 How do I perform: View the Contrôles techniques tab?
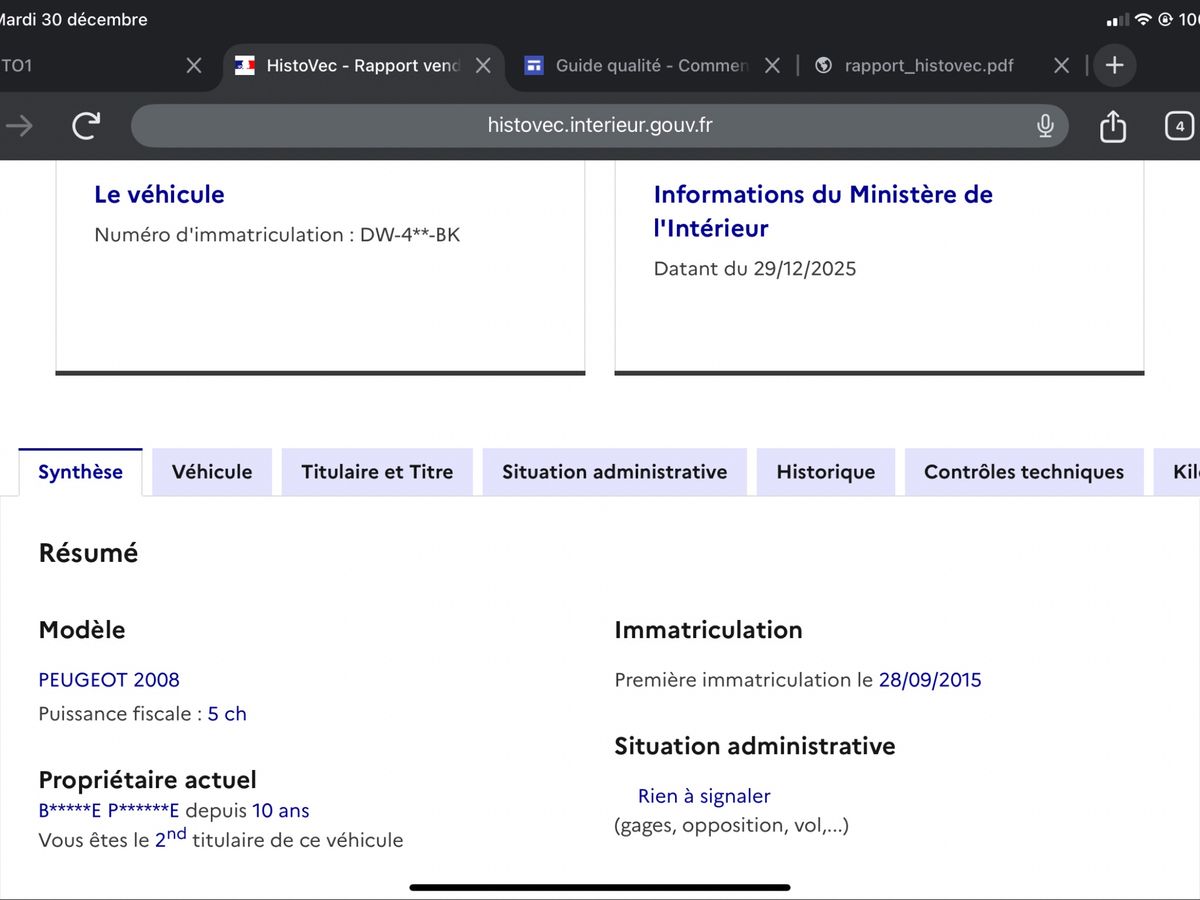1023,472
